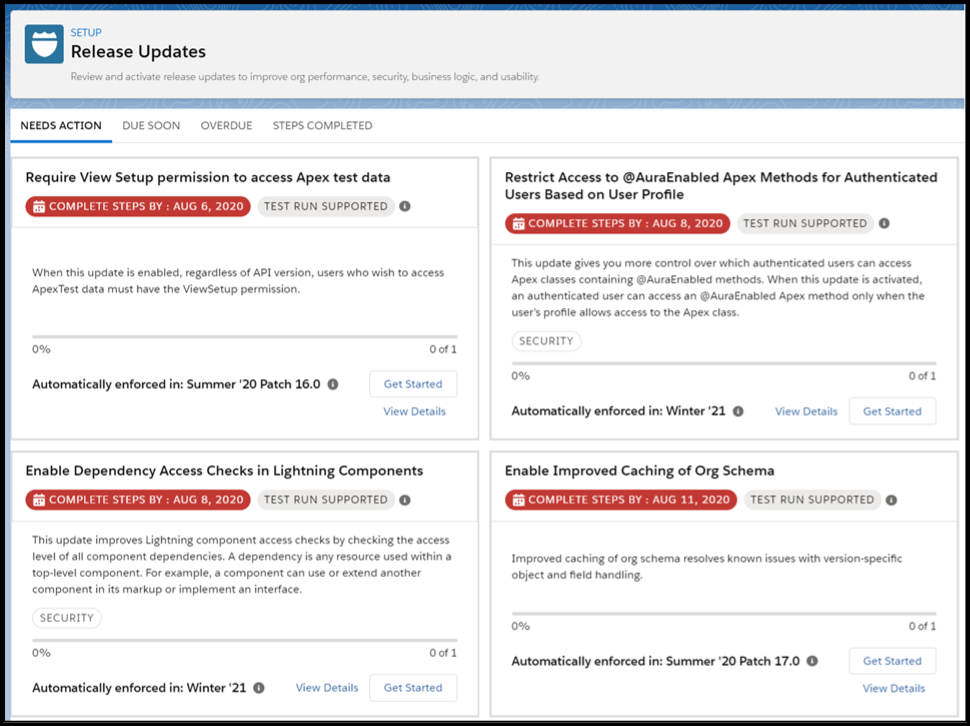This screenshot has height=726, width=970.
Task: Get Started on Improved Caching of Org Schema
Action: pyautogui.click(x=892, y=661)
